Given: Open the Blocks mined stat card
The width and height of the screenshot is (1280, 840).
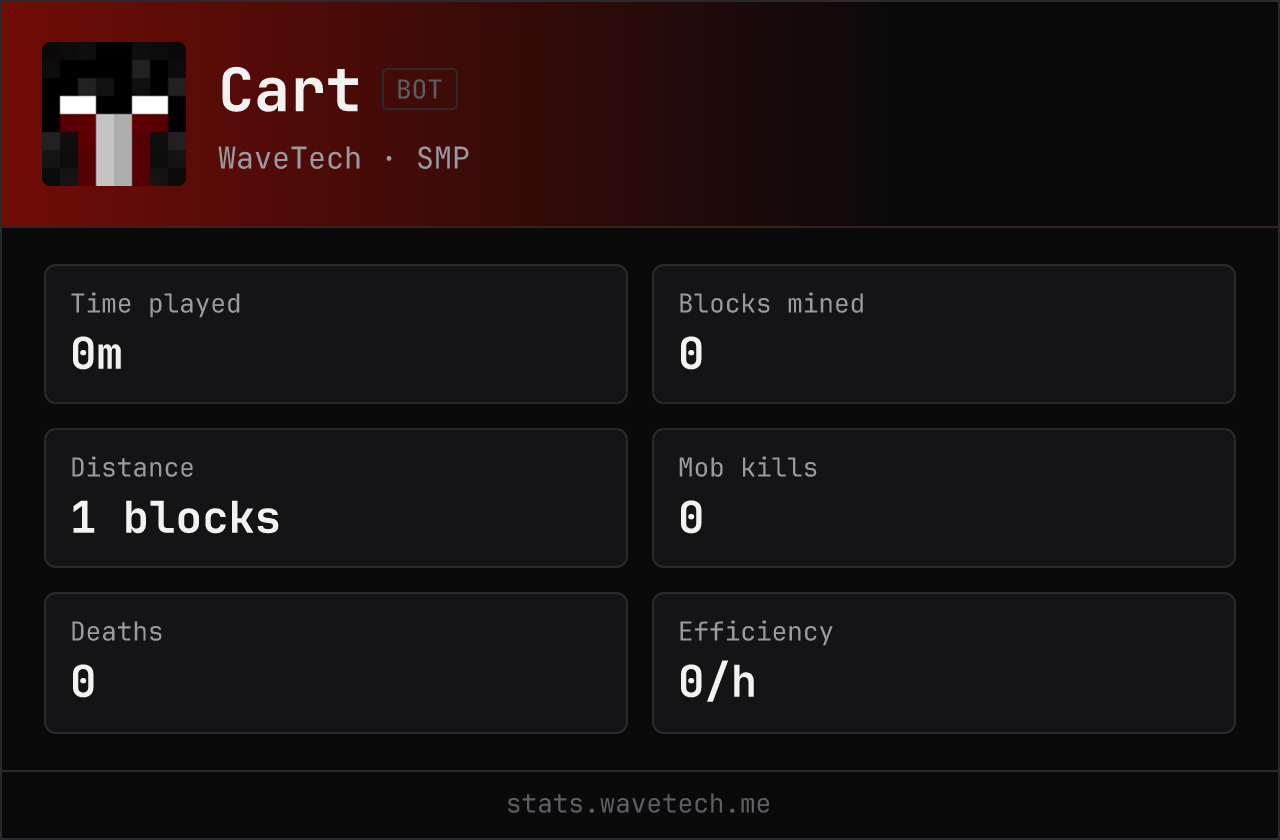Looking at the screenshot, I should (x=944, y=334).
